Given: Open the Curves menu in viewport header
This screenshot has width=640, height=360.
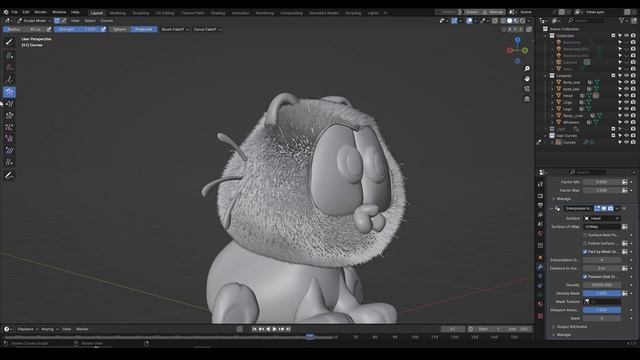Looking at the screenshot, I should (107, 21).
